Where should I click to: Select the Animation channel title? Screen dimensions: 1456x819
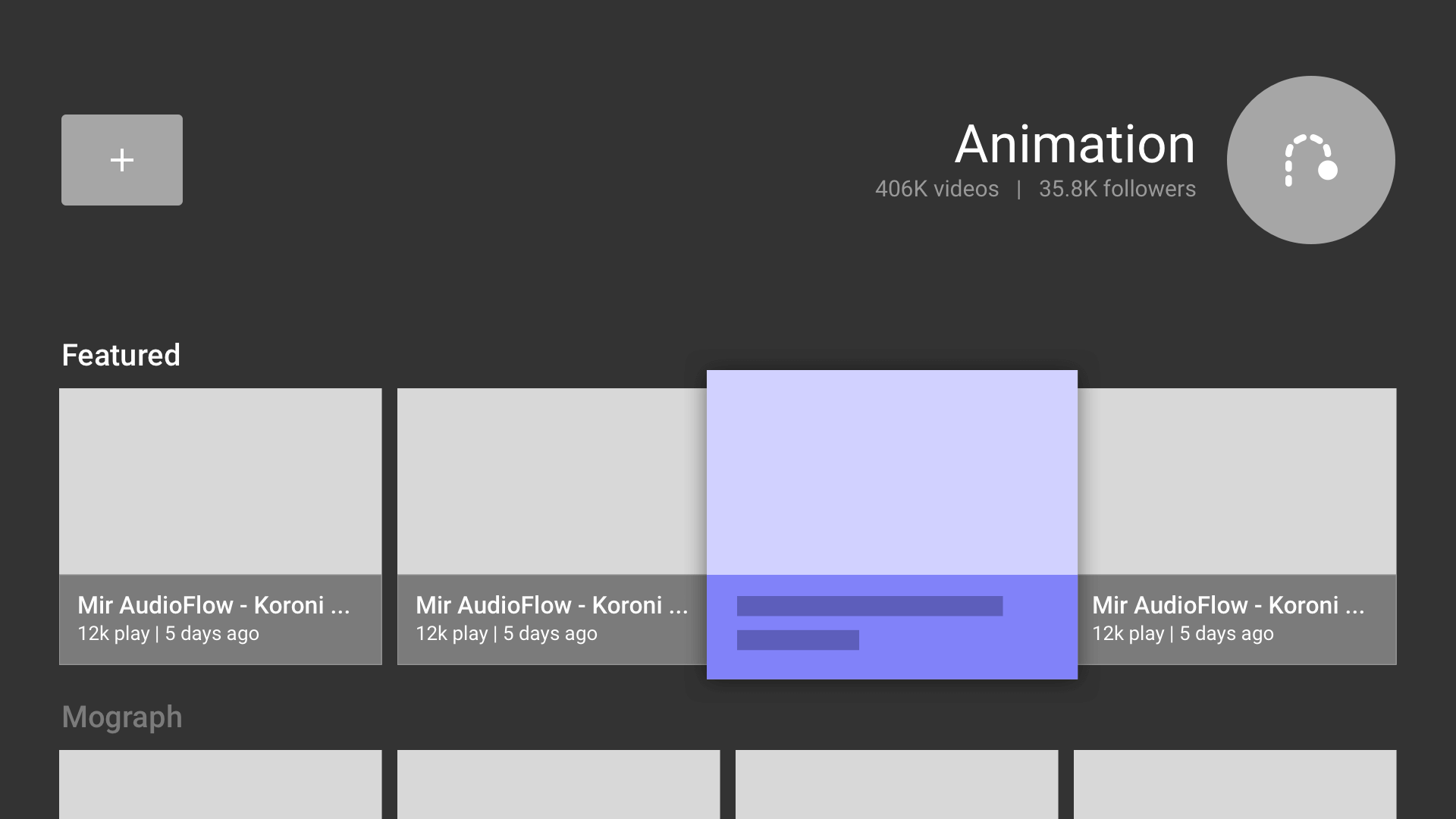[1075, 144]
